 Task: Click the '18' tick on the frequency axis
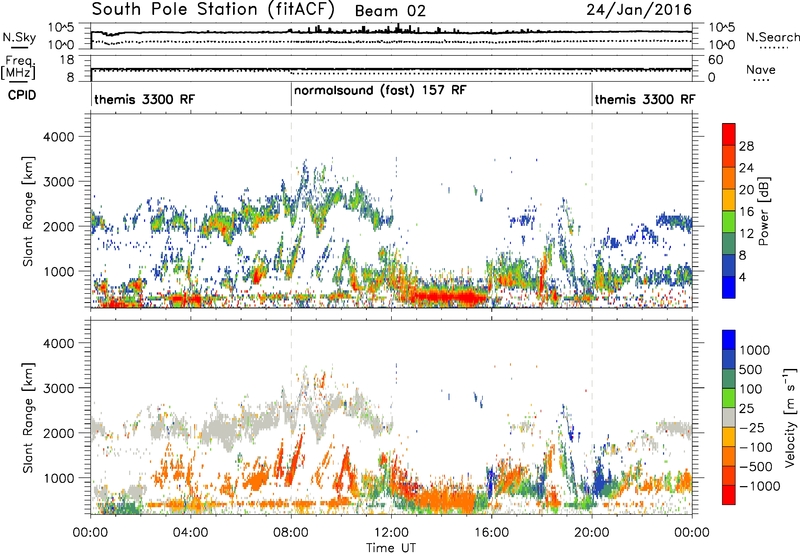(67, 60)
